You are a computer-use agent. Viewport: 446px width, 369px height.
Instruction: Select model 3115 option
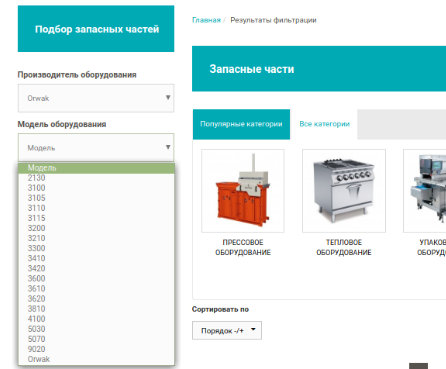(x=96, y=218)
